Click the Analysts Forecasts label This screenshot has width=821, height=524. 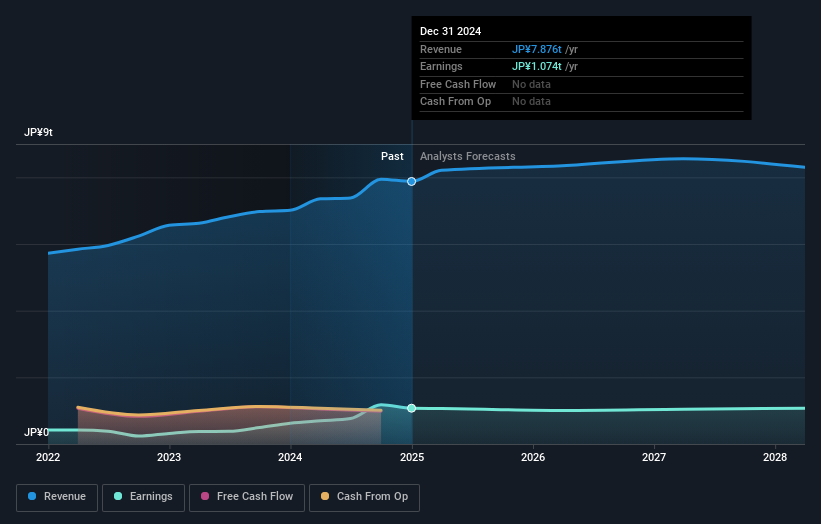(x=468, y=156)
